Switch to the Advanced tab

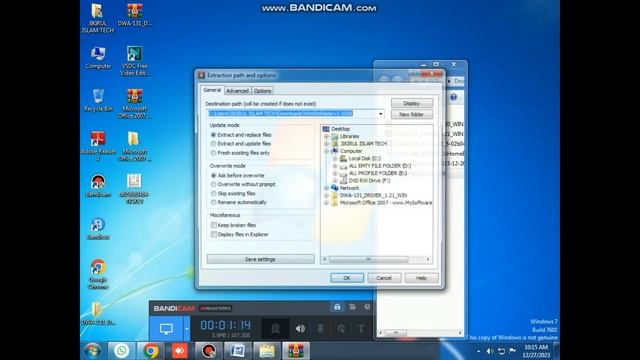pos(237,91)
